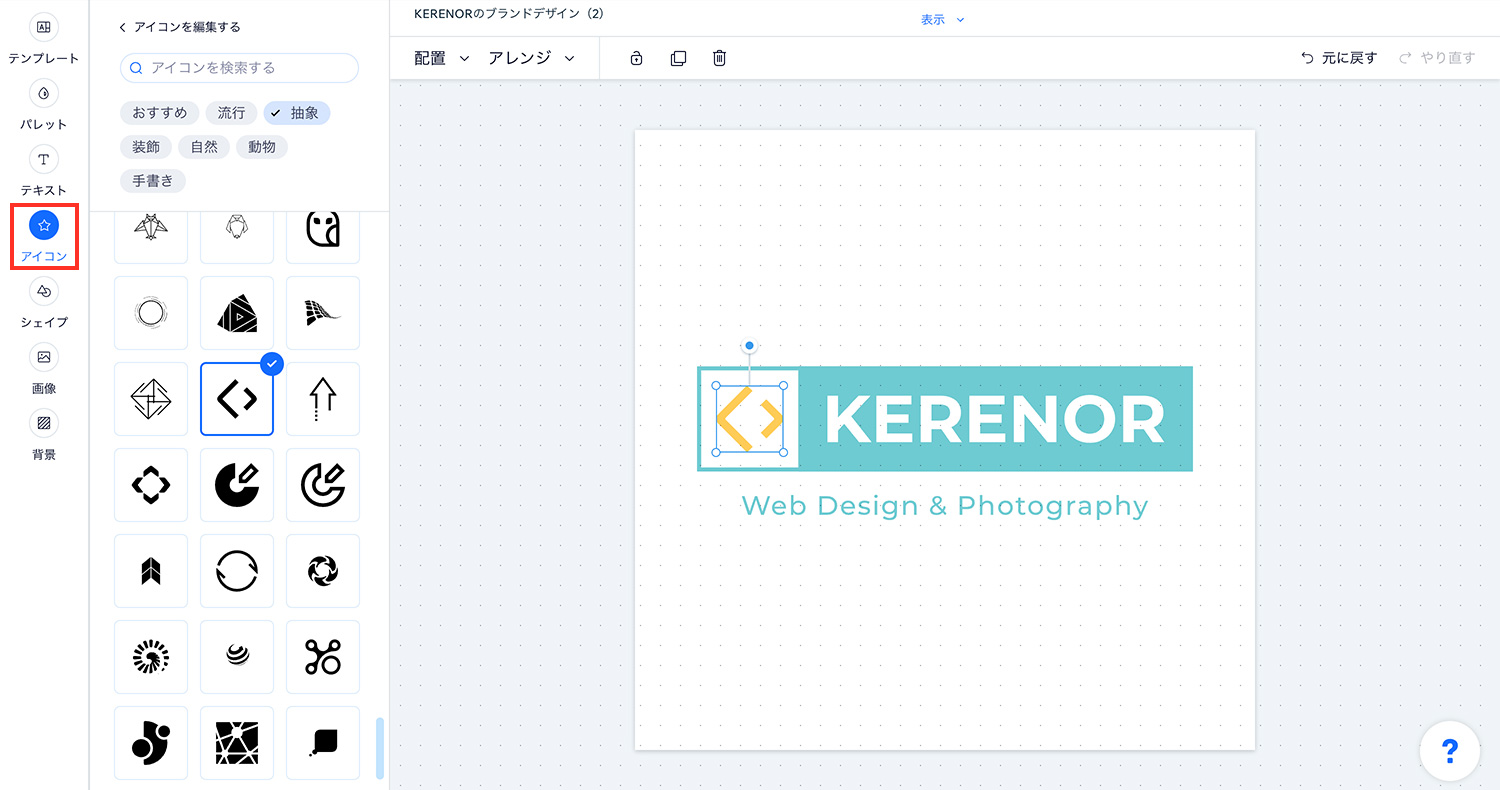Open the 背景 sidebar panel
This screenshot has width=1500, height=790.
pos(44,437)
